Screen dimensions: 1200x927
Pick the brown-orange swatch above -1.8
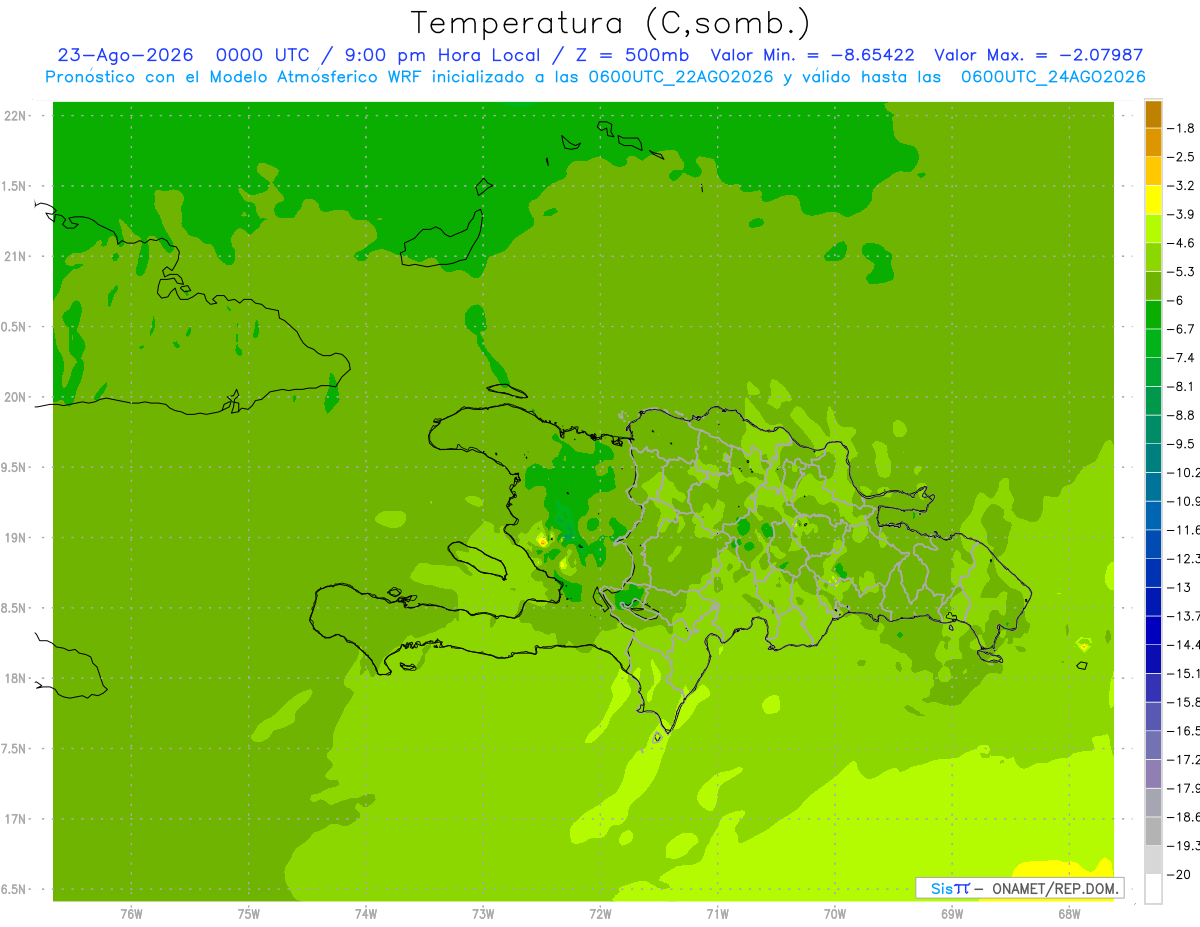(x=1153, y=114)
